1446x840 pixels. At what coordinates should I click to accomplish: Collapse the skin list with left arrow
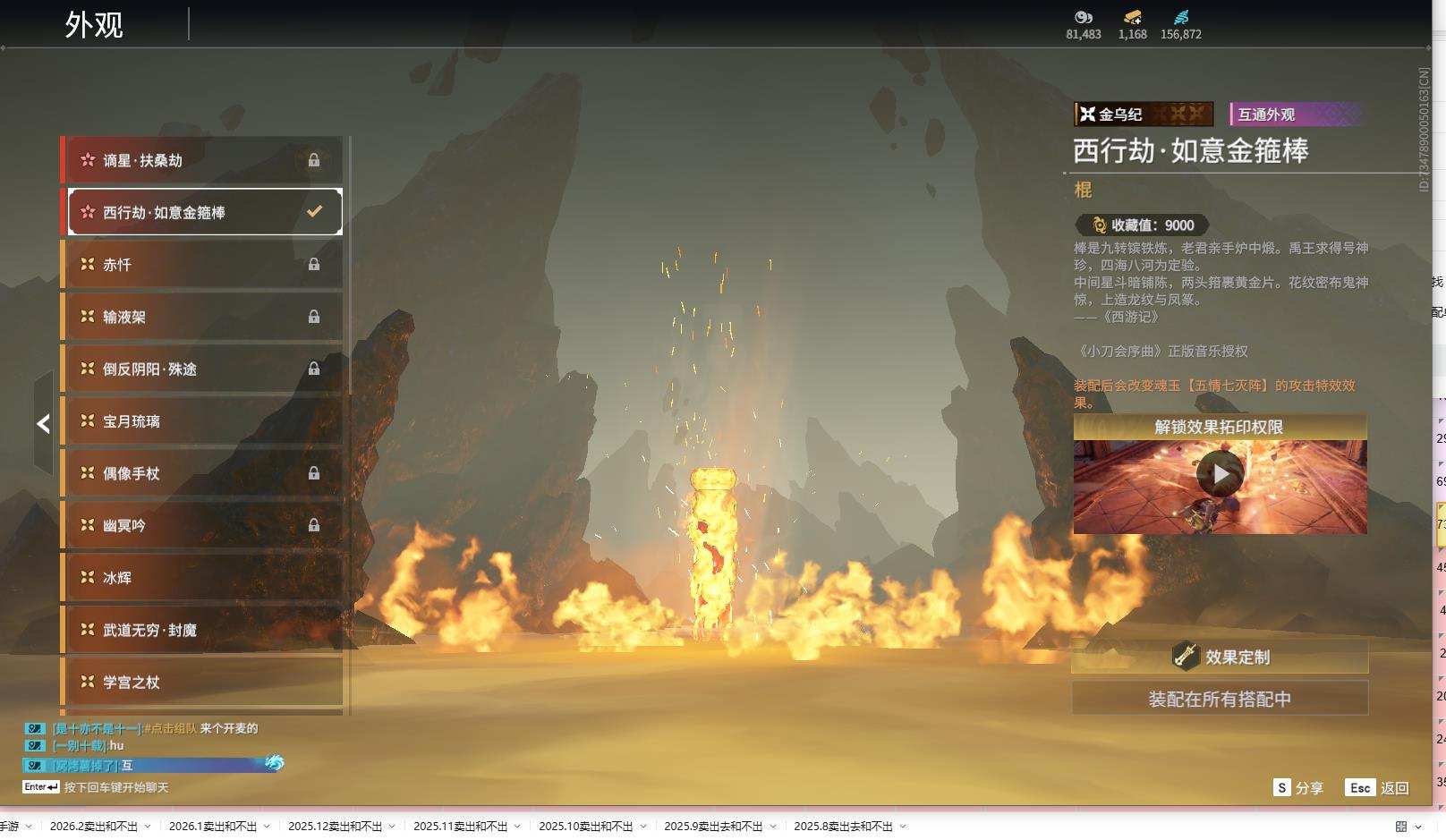(x=43, y=424)
